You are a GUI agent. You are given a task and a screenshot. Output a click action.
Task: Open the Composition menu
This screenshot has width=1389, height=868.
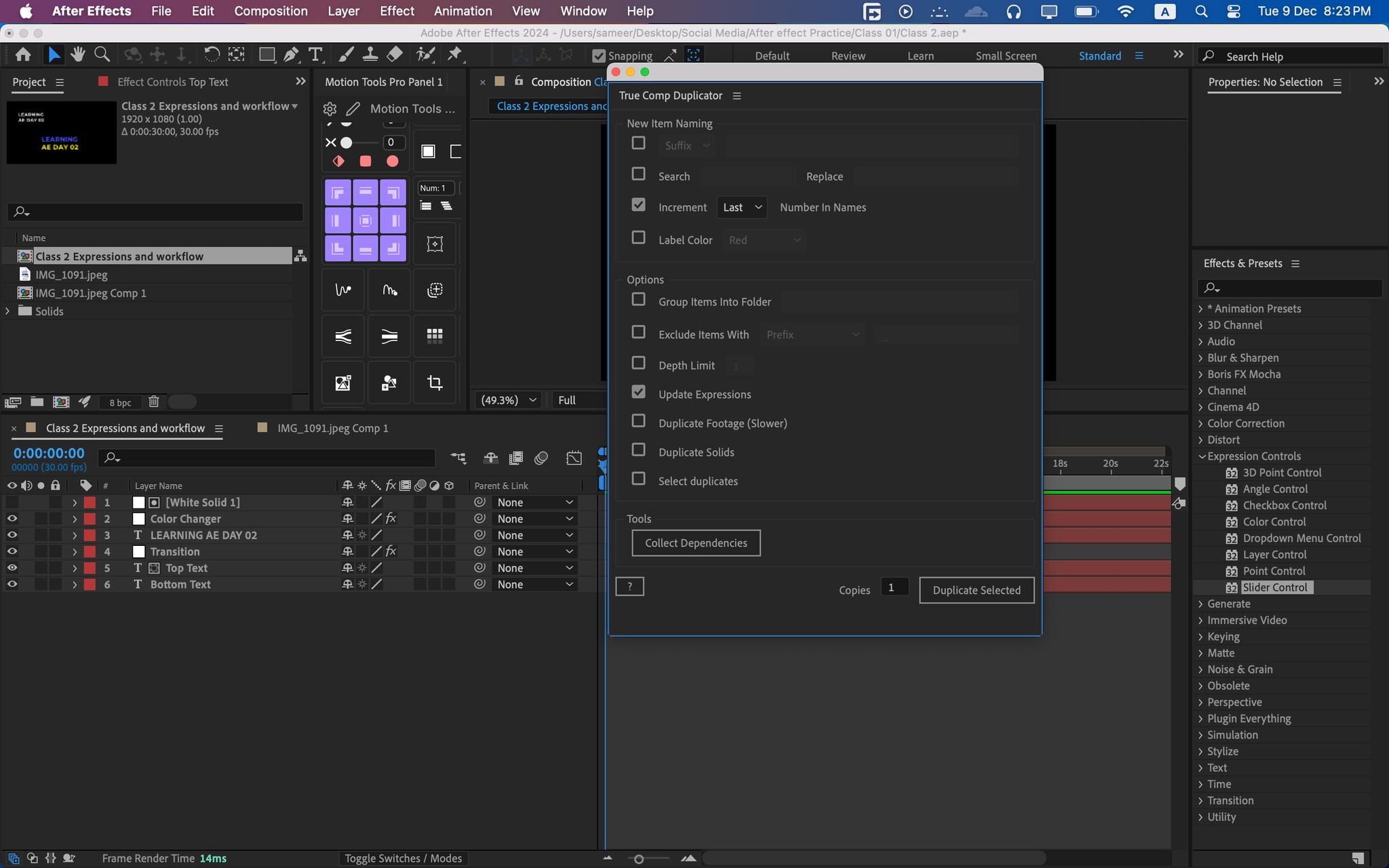tap(271, 11)
